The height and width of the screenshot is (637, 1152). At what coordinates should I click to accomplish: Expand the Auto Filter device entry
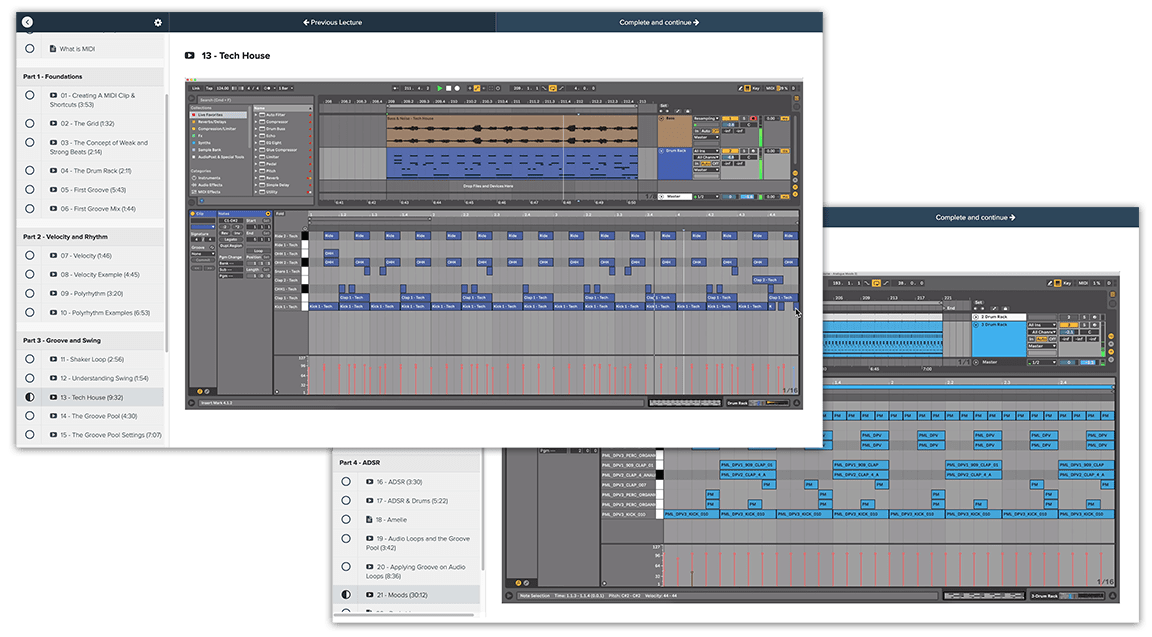click(256, 115)
